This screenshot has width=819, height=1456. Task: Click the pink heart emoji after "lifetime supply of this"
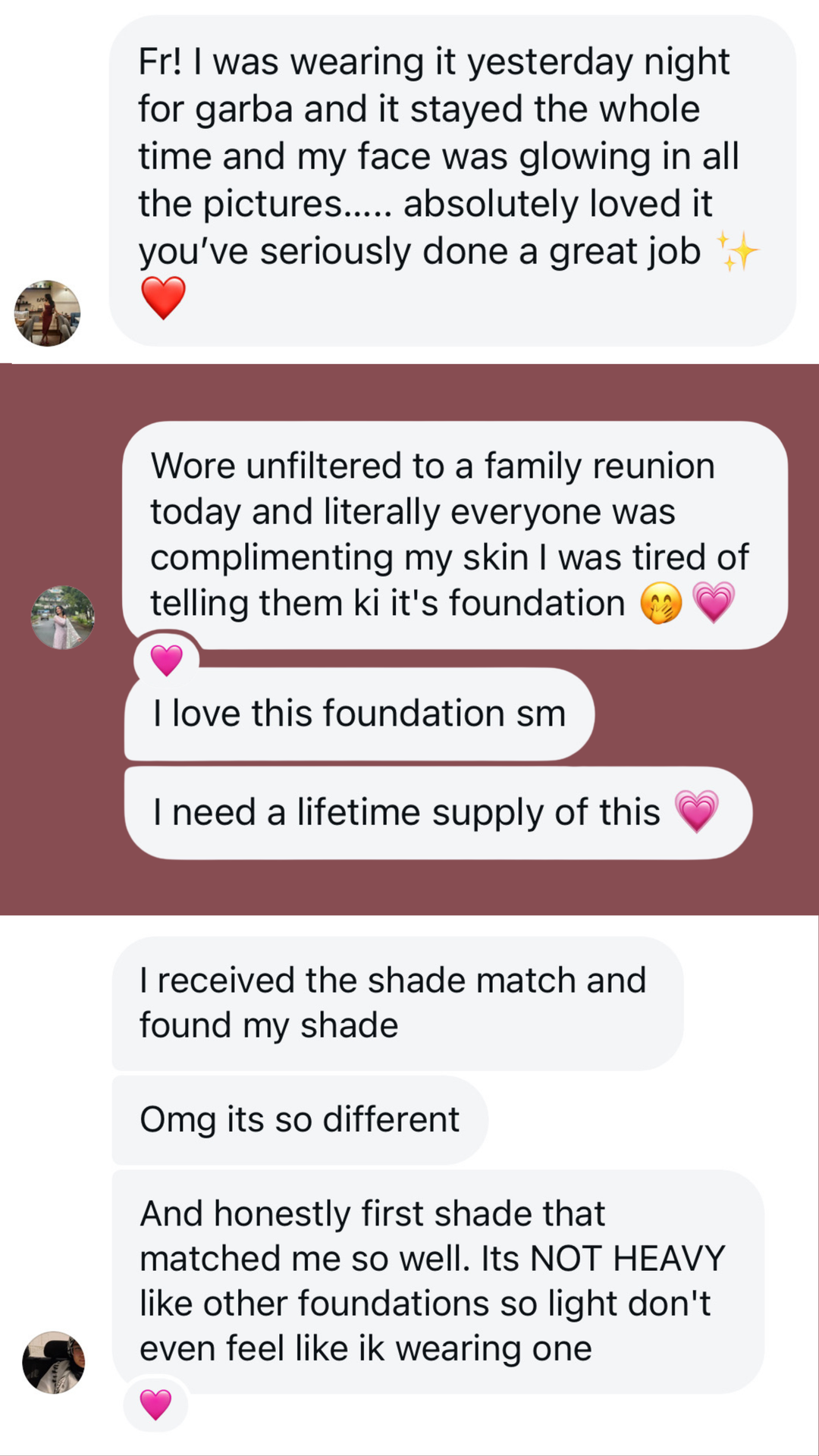696,811
